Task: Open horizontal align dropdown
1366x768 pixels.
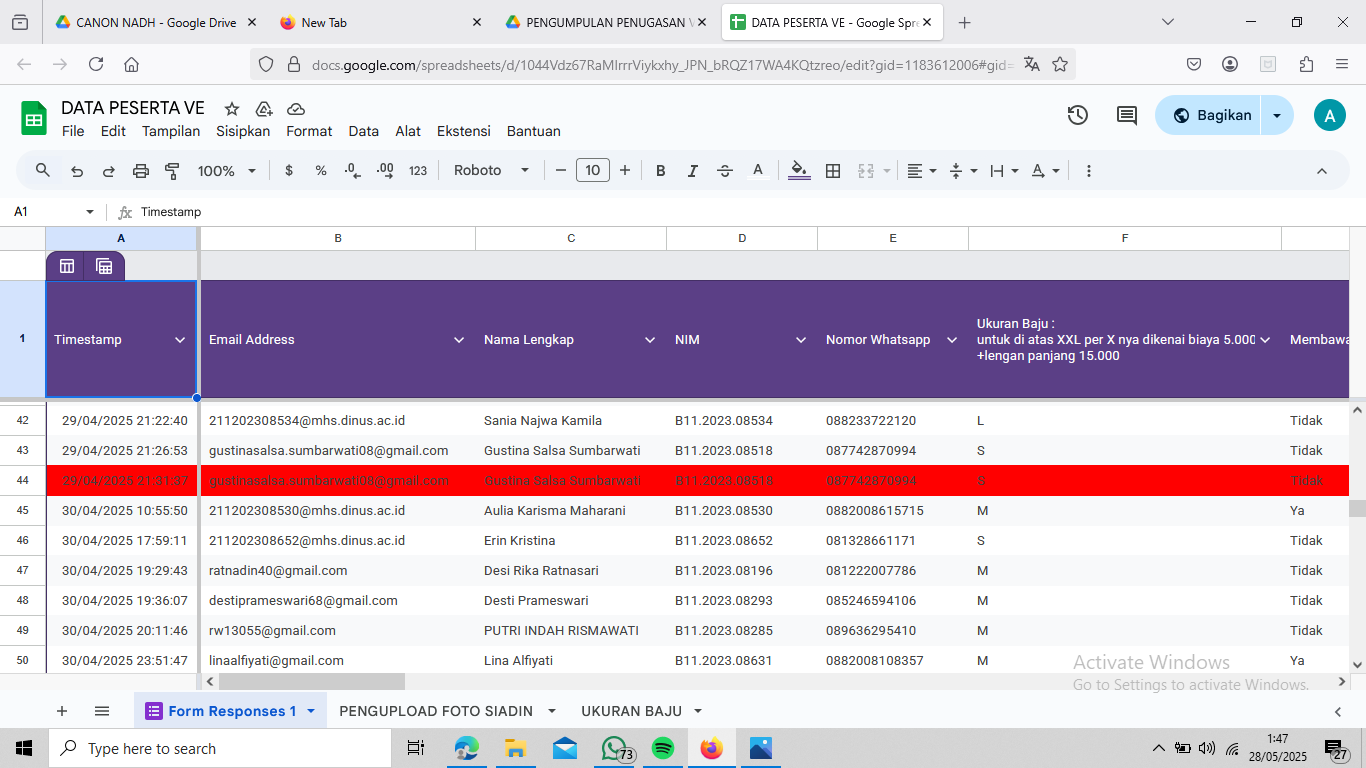Action: pos(921,171)
